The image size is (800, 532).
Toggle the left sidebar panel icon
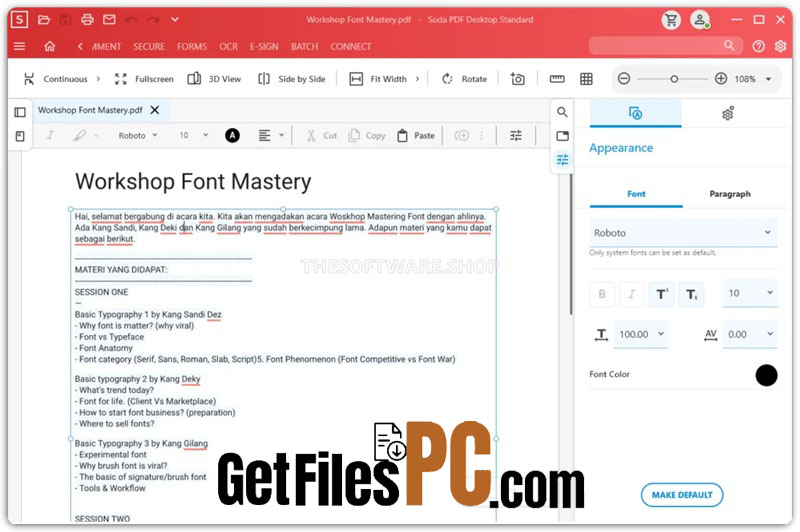coord(20,112)
